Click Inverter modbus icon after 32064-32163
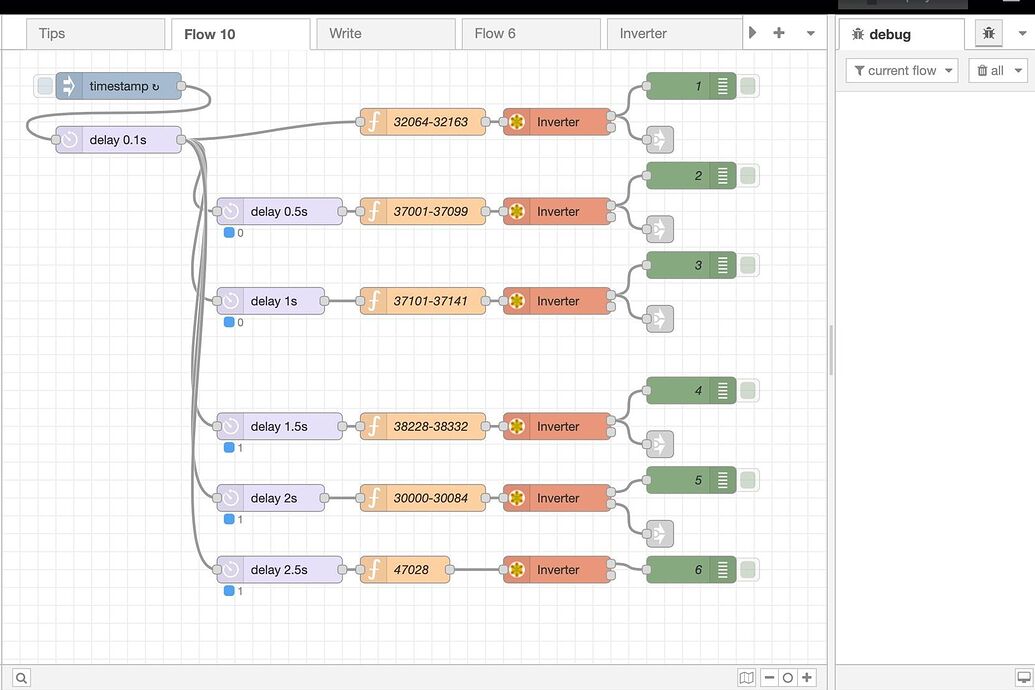The image size is (1035, 690). (517, 122)
